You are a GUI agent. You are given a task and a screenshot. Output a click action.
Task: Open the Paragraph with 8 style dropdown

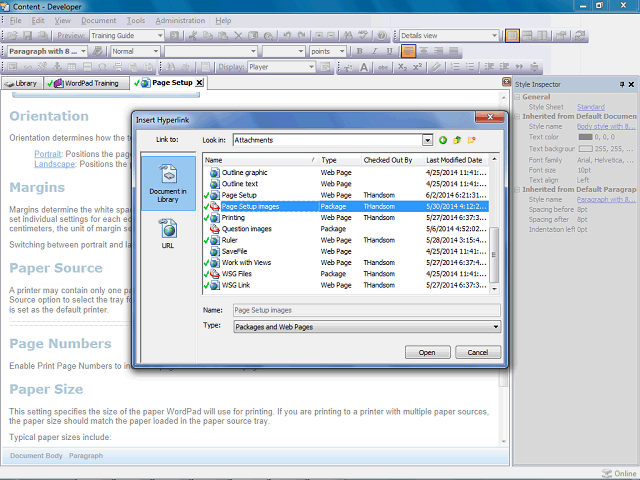tap(83, 51)
